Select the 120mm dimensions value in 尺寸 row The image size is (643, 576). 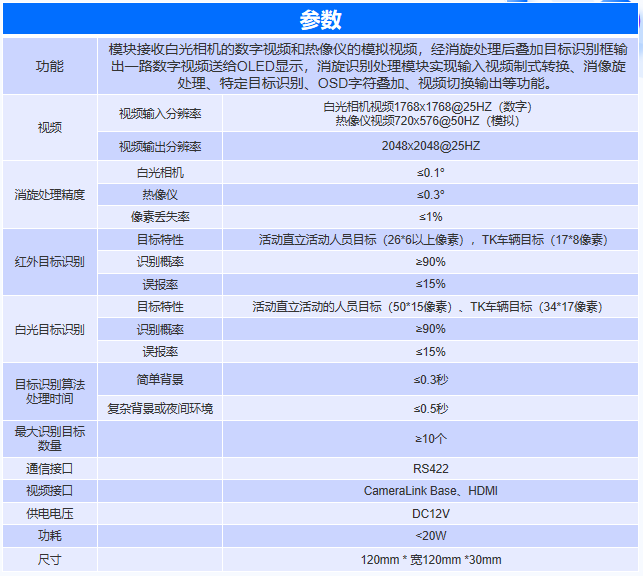pyautogui.click(x=430, y=559)
